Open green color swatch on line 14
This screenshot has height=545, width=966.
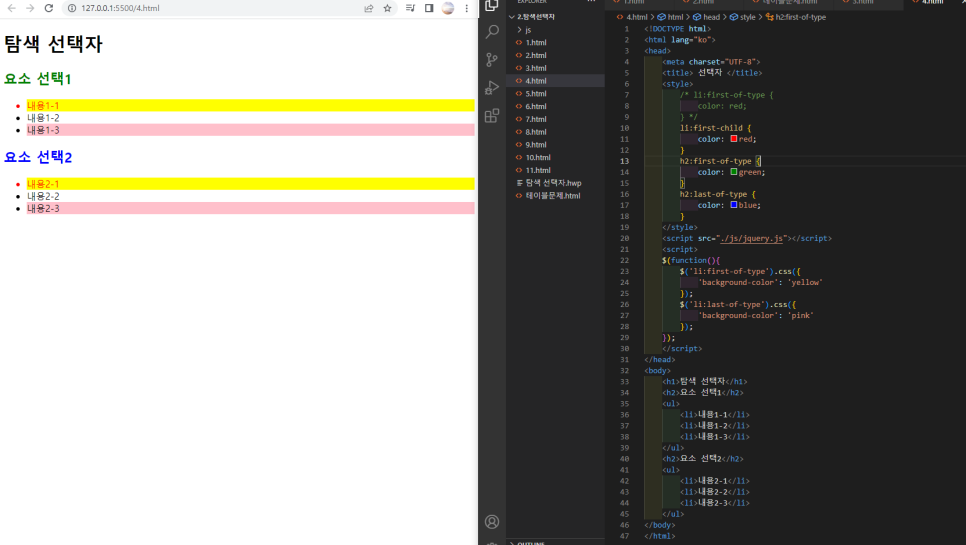click(734, 172)
